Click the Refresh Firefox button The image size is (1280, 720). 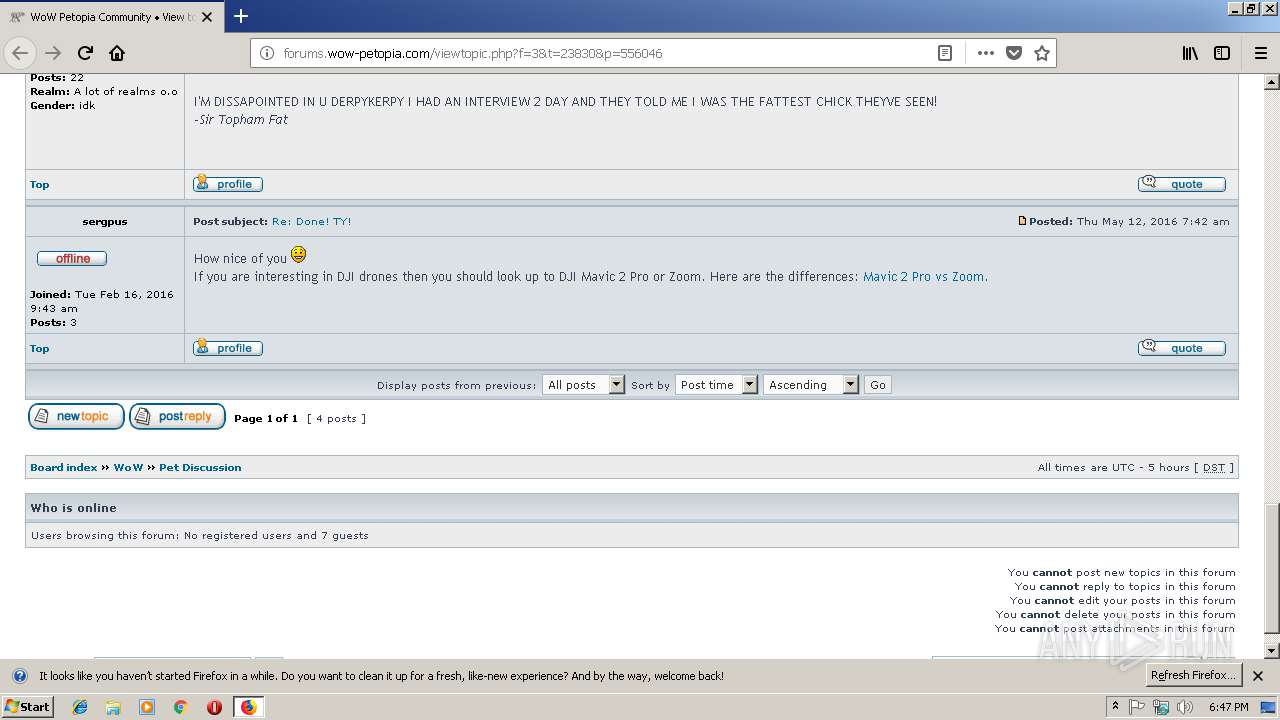(x=1193, y=675)
